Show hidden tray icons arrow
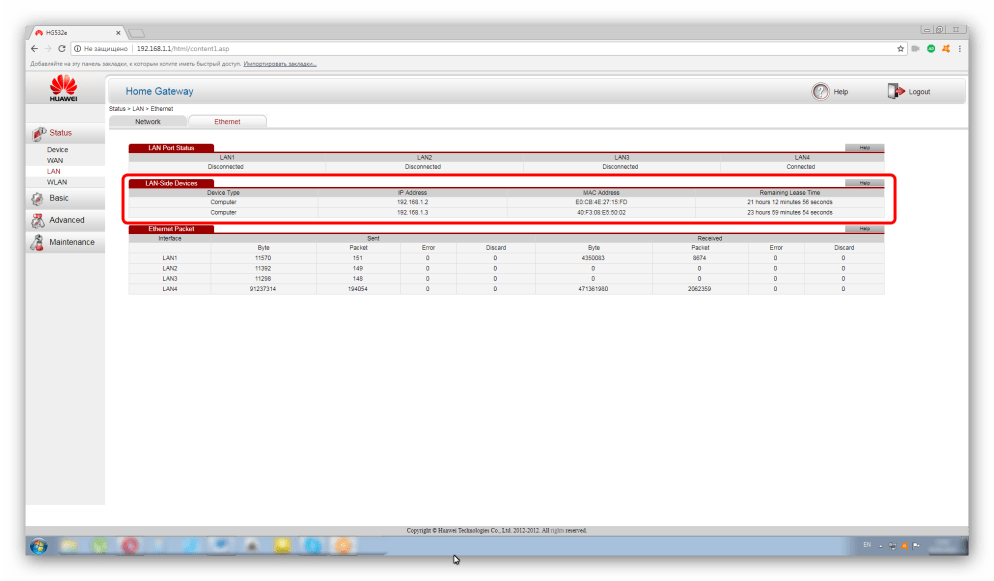The height and width of the screenshot is (581, 994). pyautogui.click(x=881, y=546)
